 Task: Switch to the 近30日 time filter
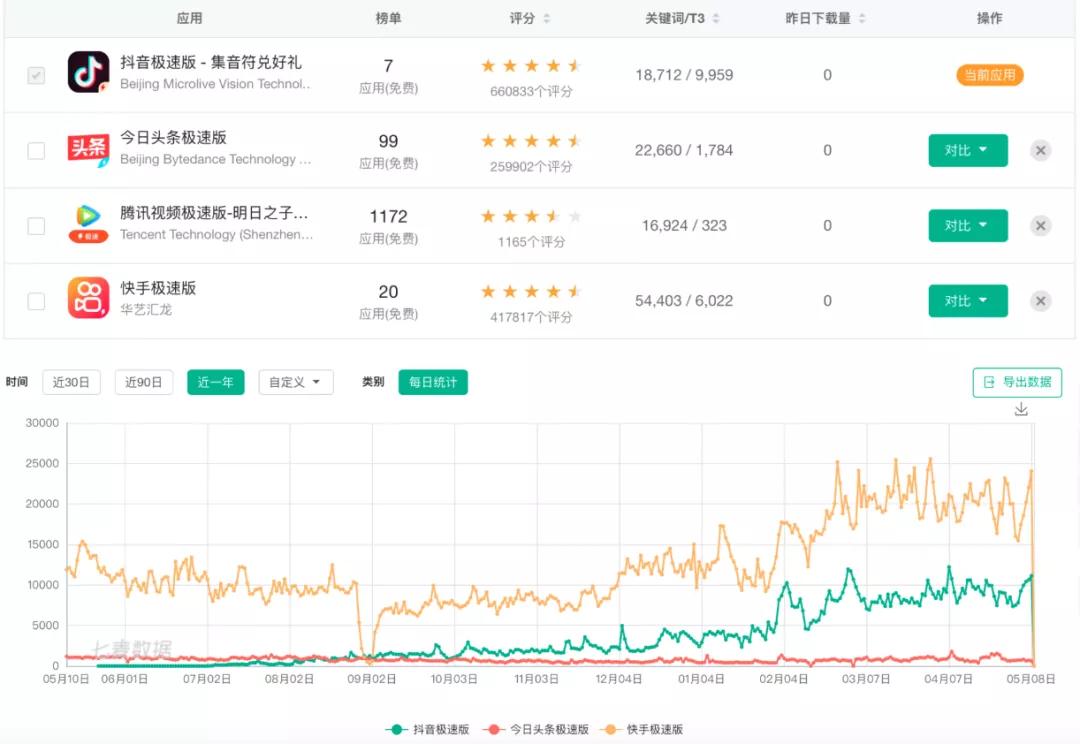71,382
